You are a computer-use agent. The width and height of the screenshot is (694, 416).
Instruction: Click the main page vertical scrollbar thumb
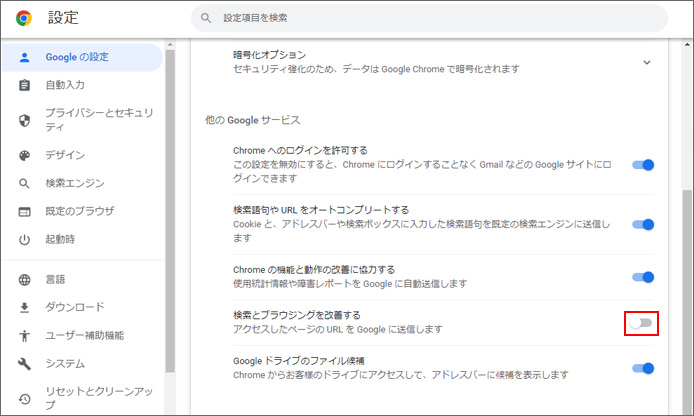pos(687,302)
